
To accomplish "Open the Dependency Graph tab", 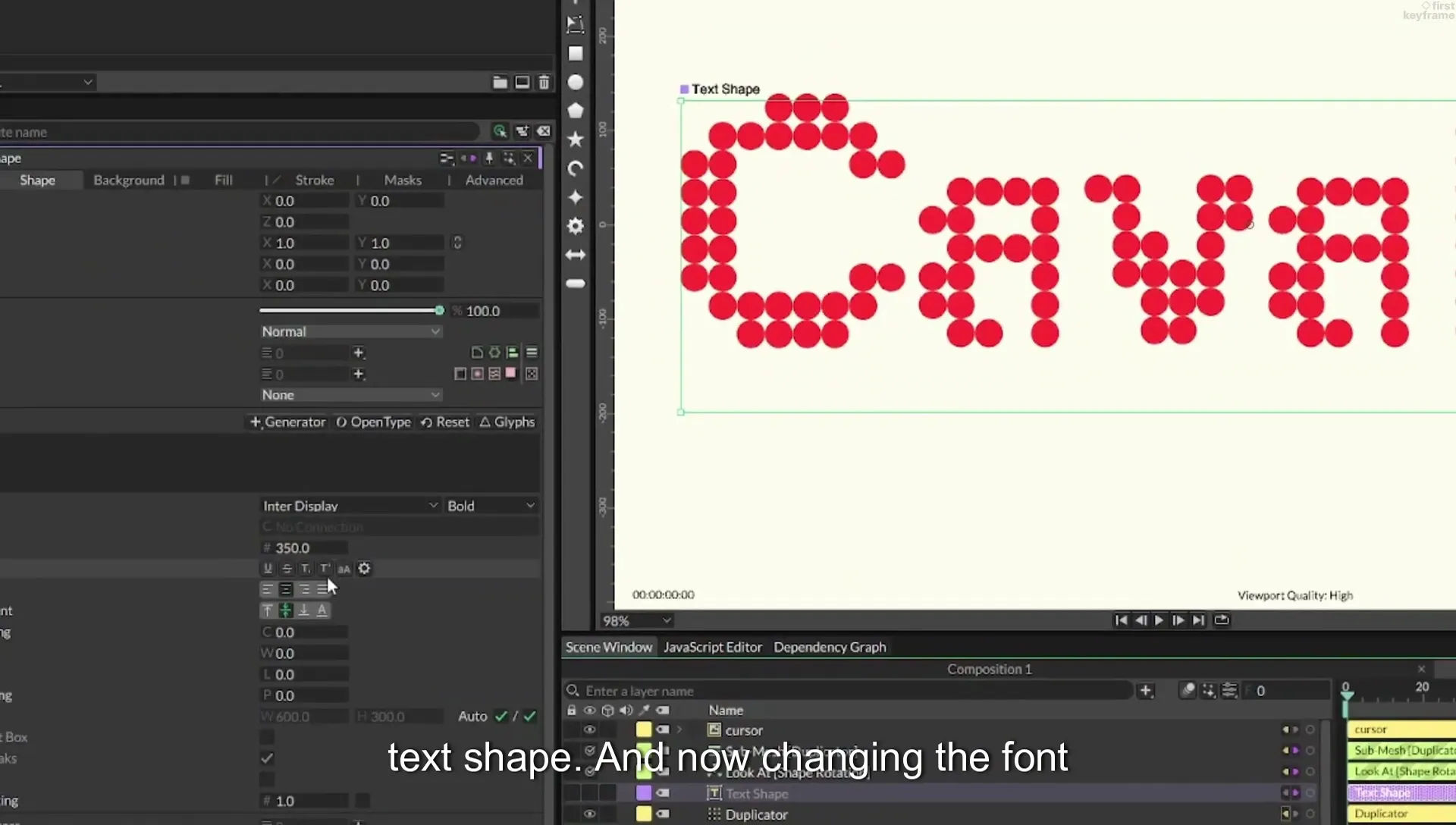I will pos(830,647).
